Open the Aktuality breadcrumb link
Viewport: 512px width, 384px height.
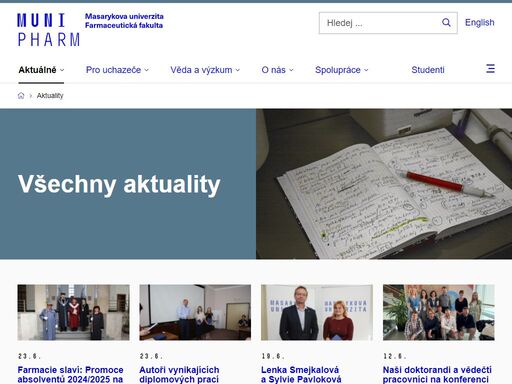[50, 96]
